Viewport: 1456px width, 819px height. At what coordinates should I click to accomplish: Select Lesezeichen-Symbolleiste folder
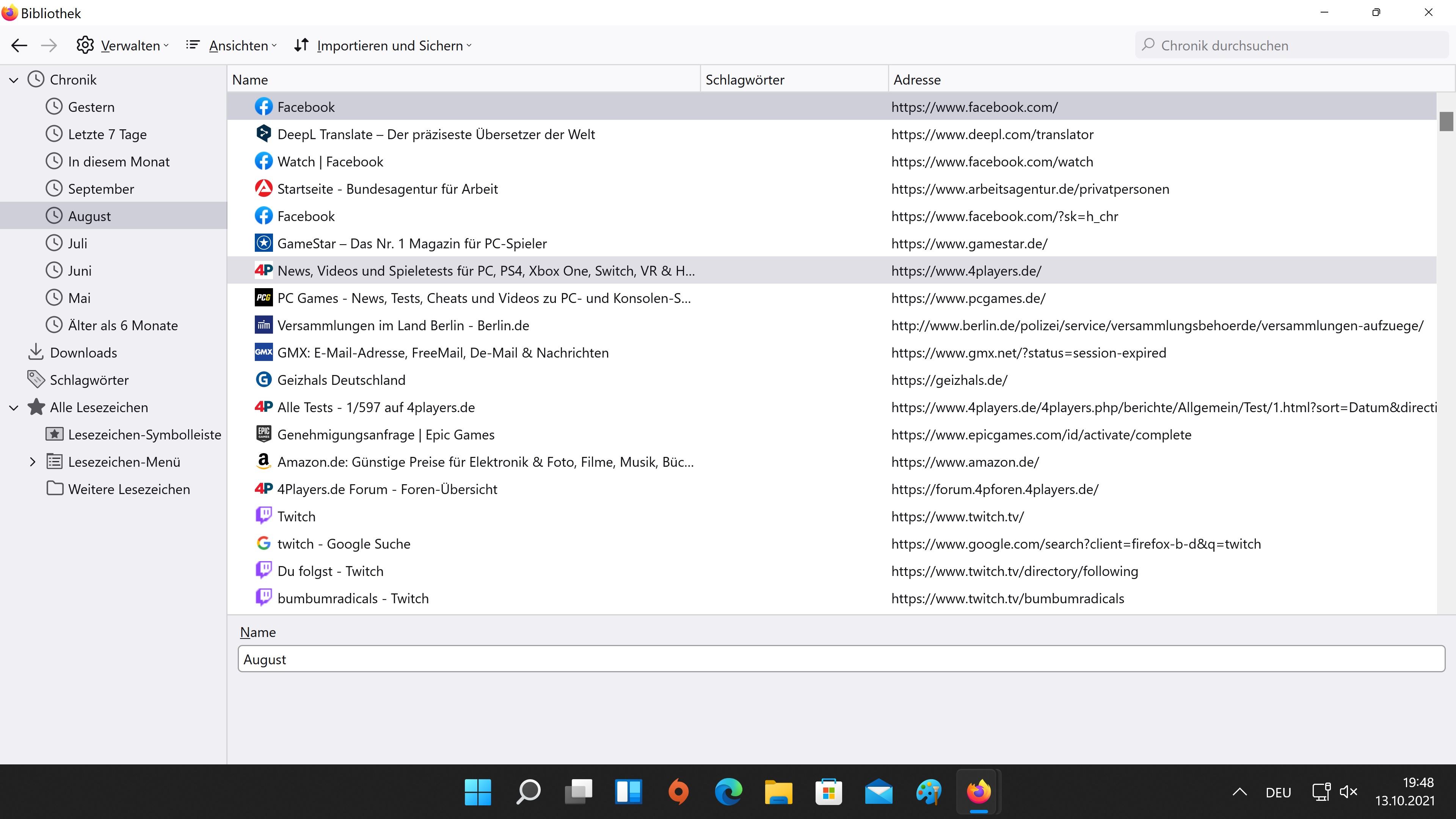[x=144, y=435]
